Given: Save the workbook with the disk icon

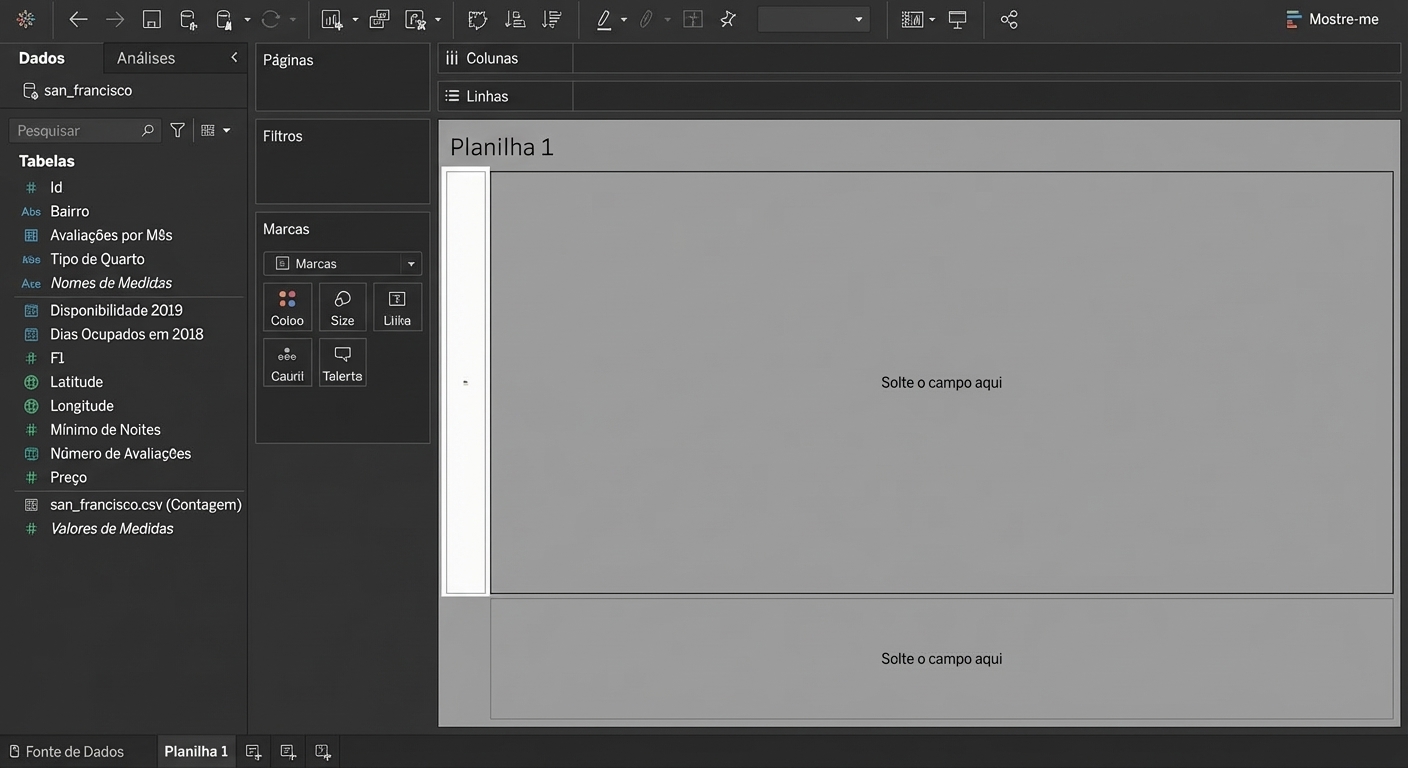Looking at the screenshot, I should point(152,20).
